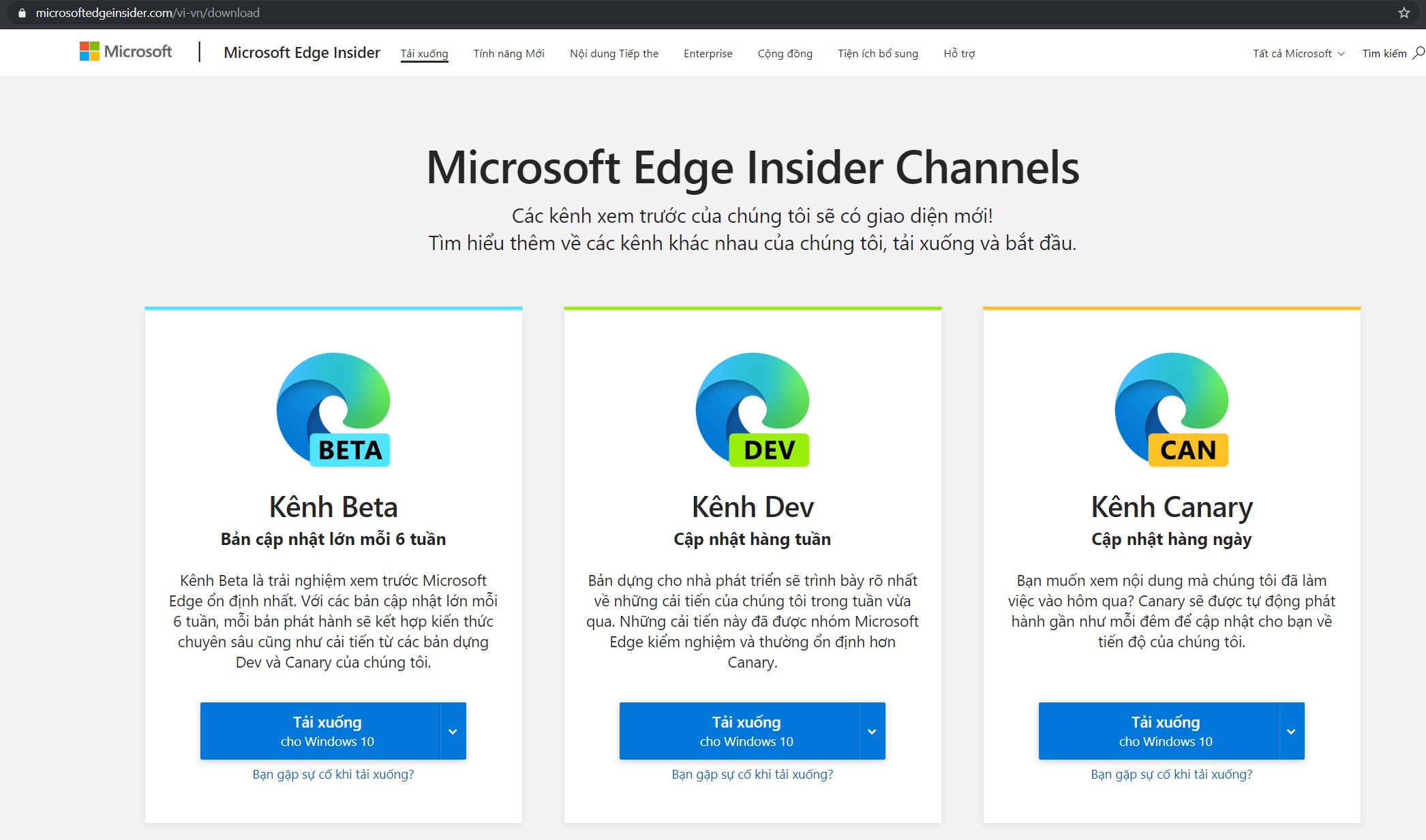Screen dimensions: 1426x840
Task: Open the Tải xuống nav item
Action: [424, 53]
